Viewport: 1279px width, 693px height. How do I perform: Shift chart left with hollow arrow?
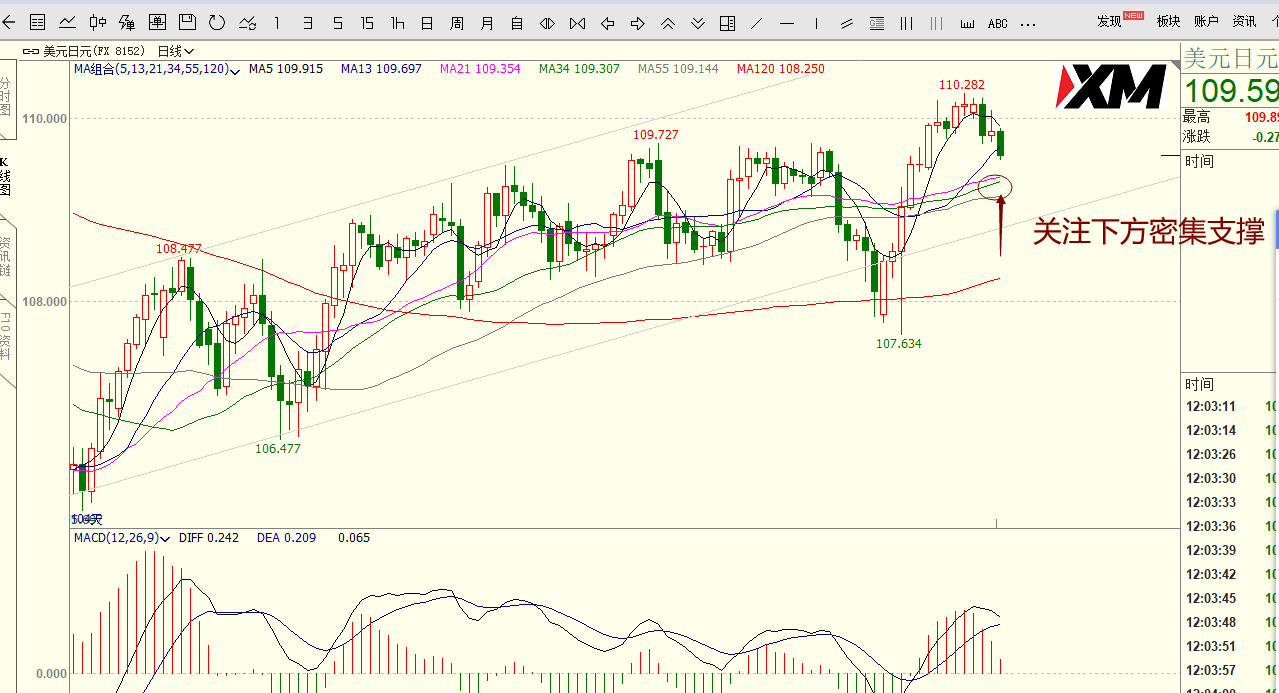[607, 22]
